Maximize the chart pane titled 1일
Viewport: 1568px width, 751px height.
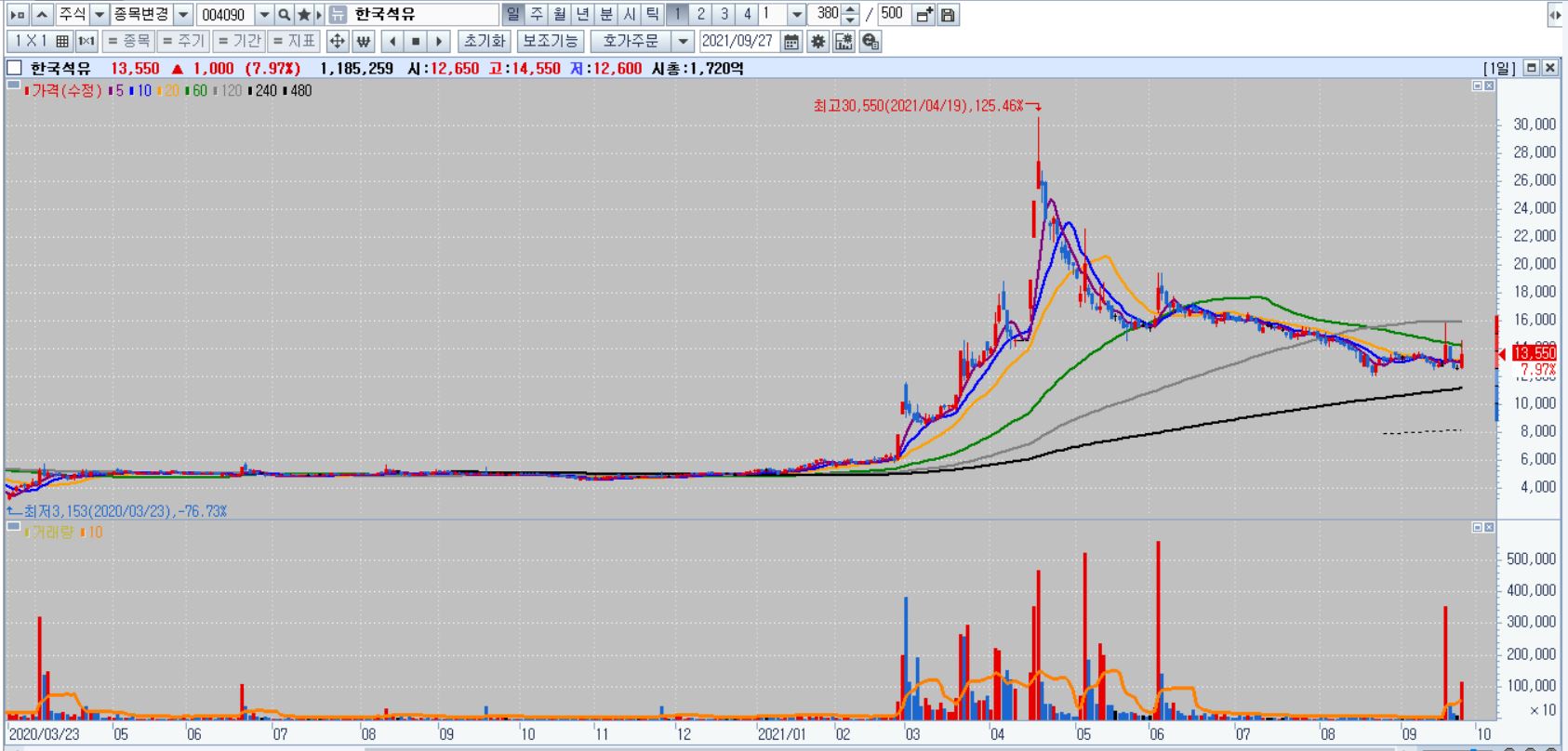coord(1532,68)
